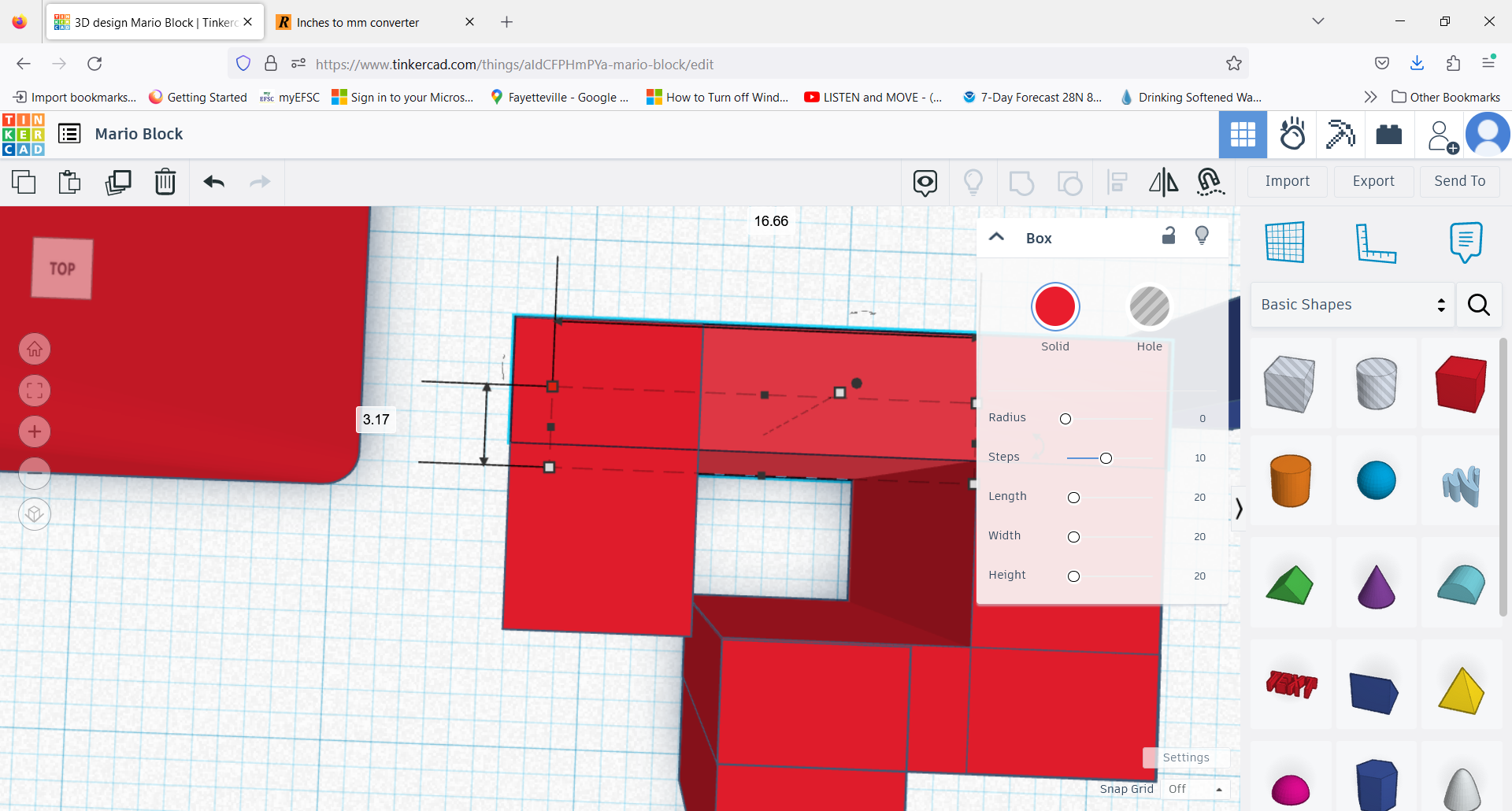
Task: Select the Mirror tool in the toolbar
Action: pyautogui.click(x=1163, y=182)
